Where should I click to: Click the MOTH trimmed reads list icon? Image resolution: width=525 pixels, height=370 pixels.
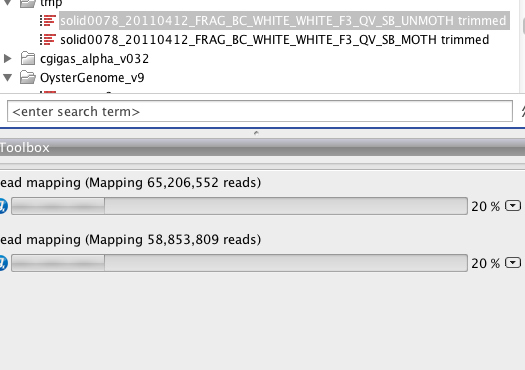48,40
